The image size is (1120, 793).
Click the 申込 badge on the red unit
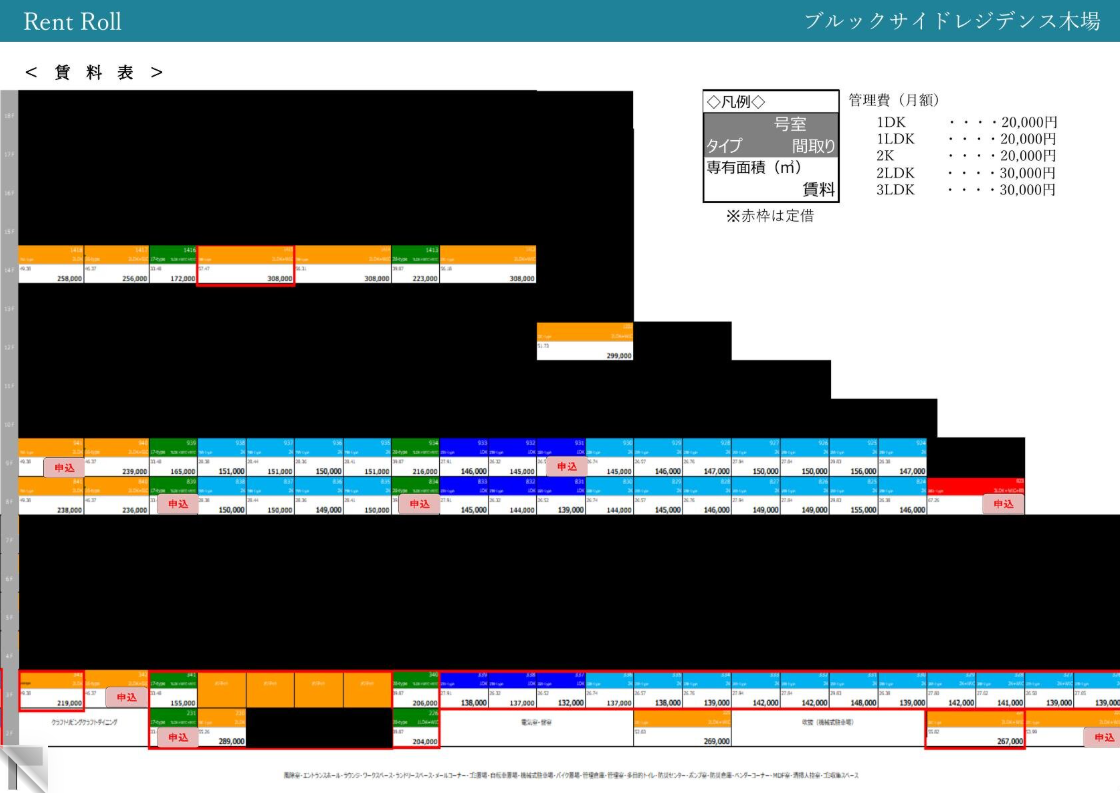click(x=1003, y=505)
